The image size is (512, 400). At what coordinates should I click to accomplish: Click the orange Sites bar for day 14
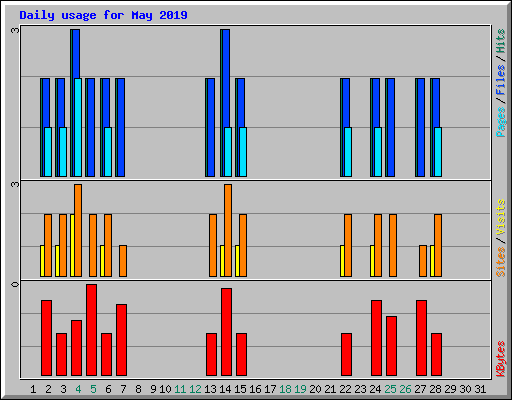tap(228, 230)
